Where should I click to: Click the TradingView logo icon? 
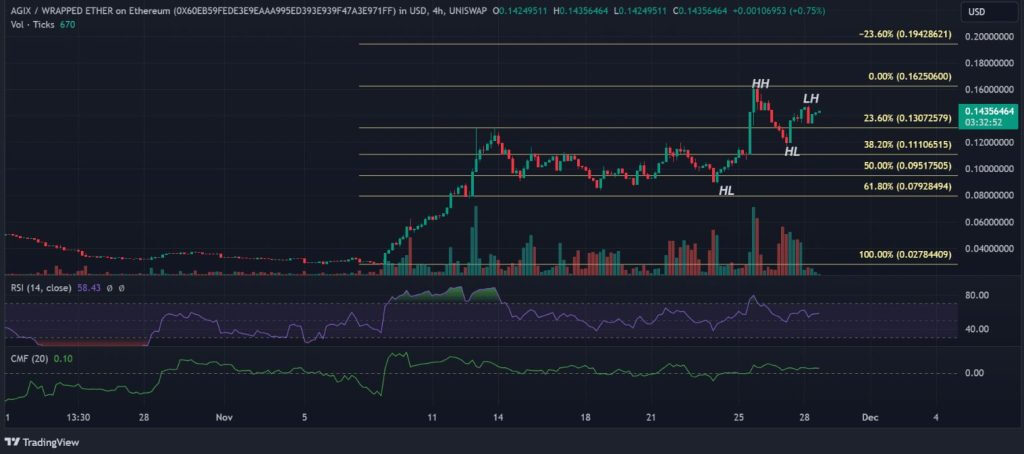click(x=15, y=441)
